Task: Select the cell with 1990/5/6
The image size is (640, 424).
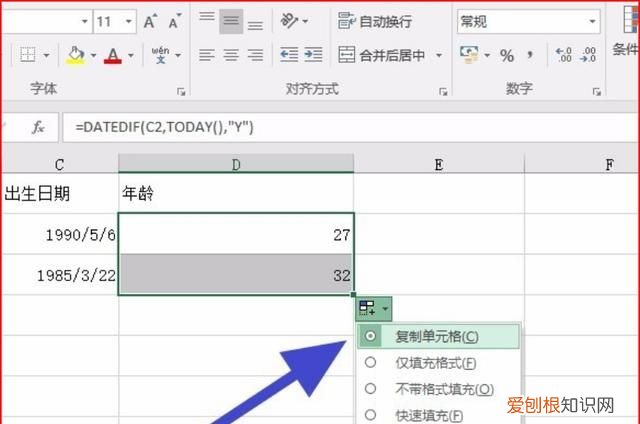Action: point(60,234)
